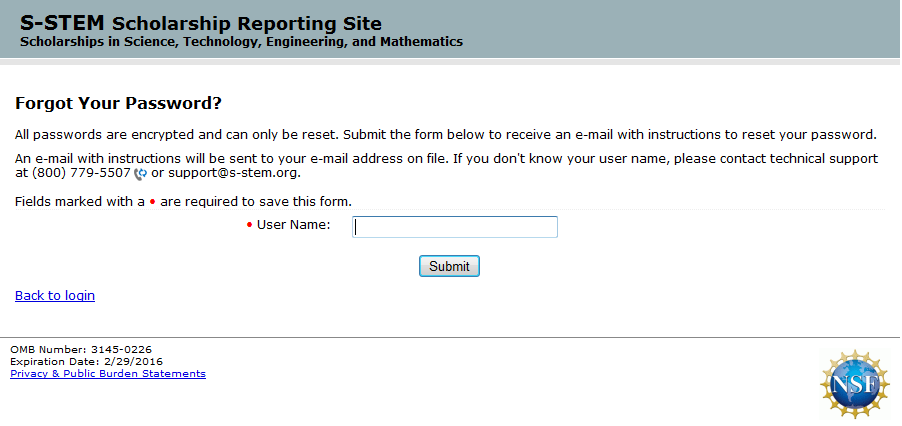Click the Scholarships in Science subtitle

pyautogui.click(x=241, y=42)
